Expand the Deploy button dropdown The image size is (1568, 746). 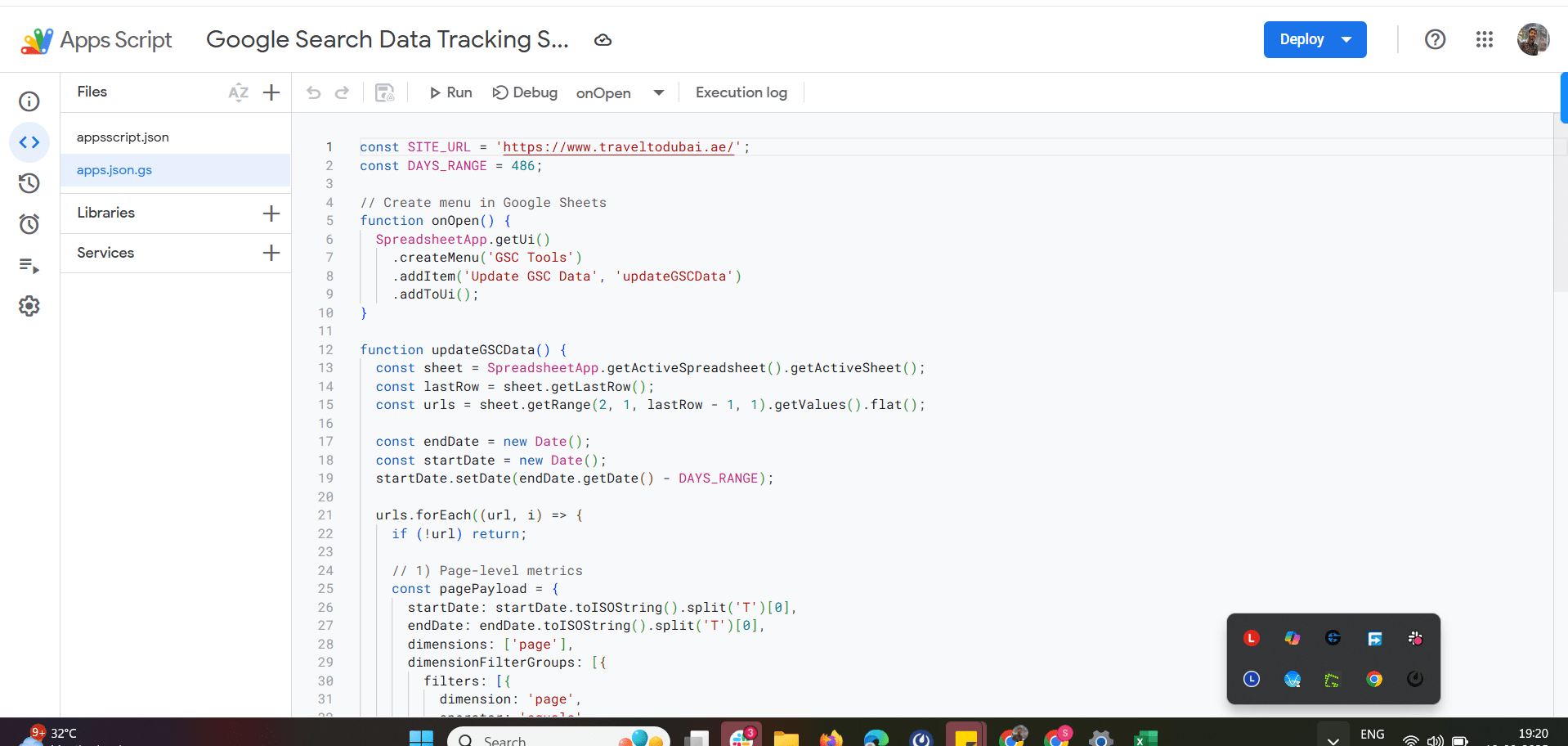click(1346, 39)
